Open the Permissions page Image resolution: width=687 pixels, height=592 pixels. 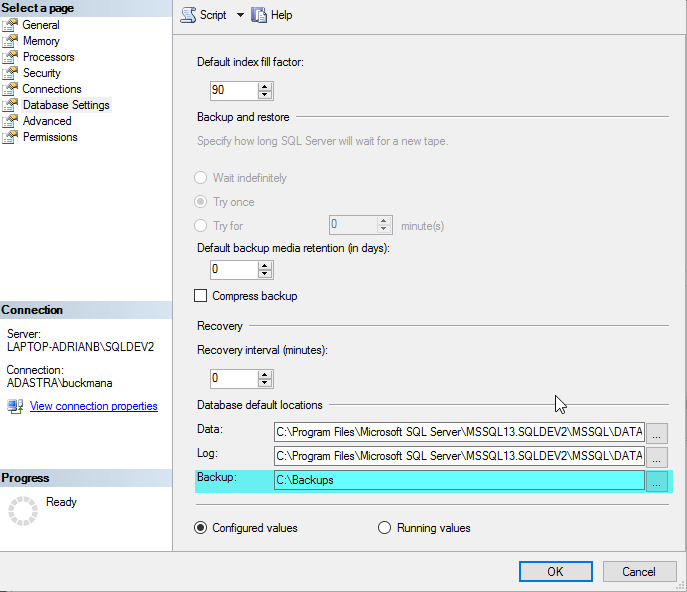click(x=50, y=137)
